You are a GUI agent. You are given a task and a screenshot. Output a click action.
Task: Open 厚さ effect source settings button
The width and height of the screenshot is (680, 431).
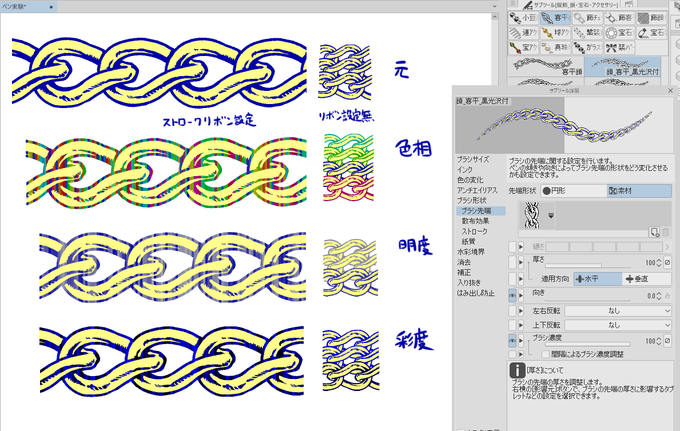[668, 262]
